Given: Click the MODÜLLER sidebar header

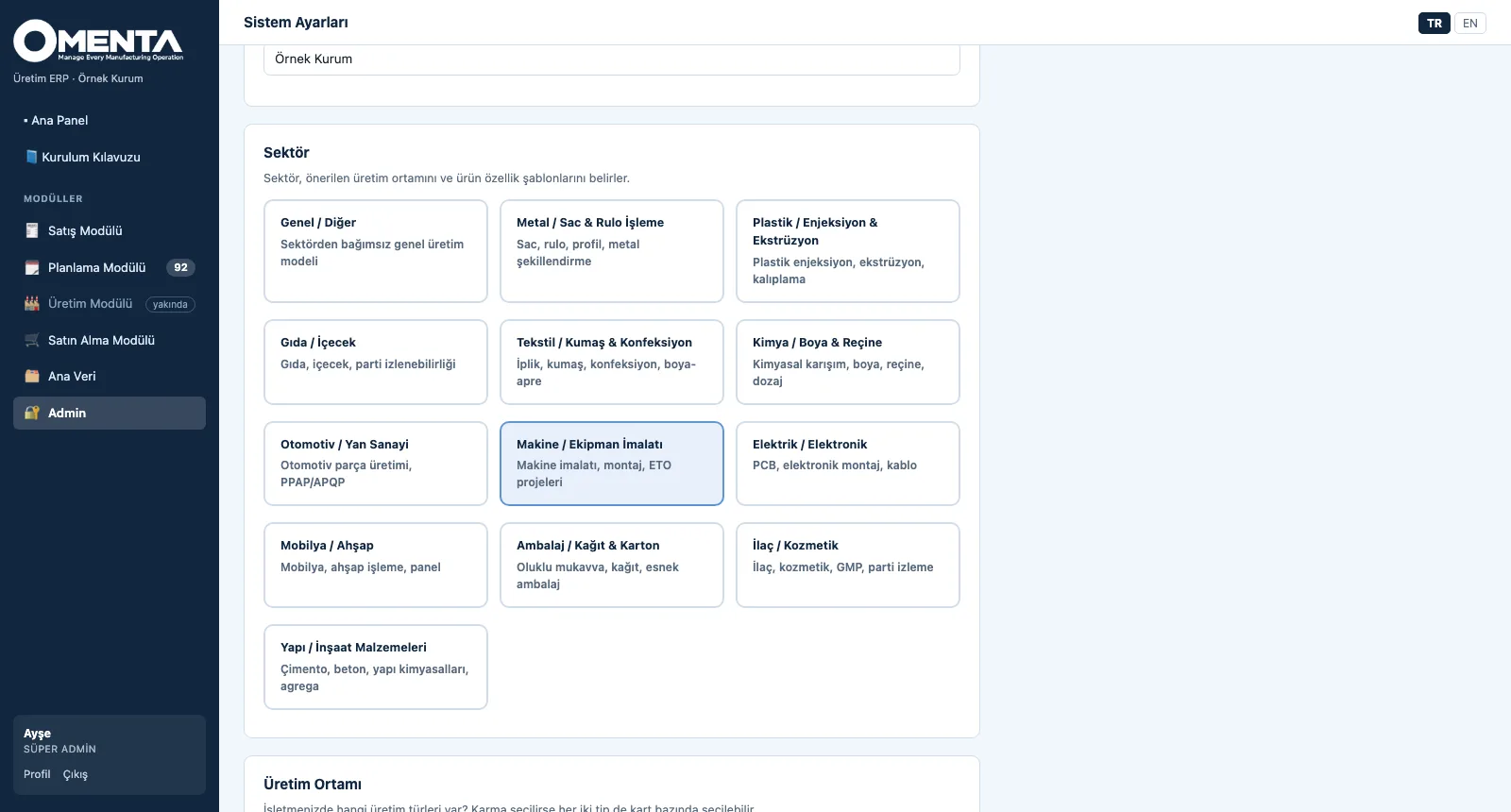Looking at the screenshot, I should pos(53,199).
